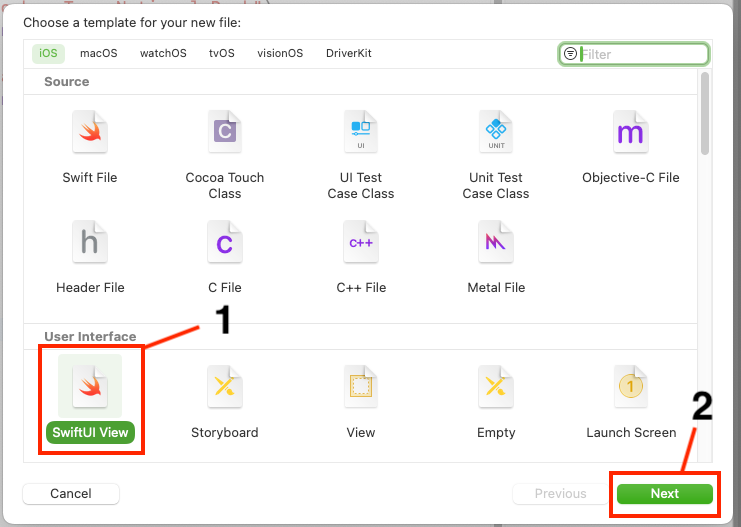The image size is (741, 527).
Task: Click the Cancel button
Action: click(x=71, y=493)
